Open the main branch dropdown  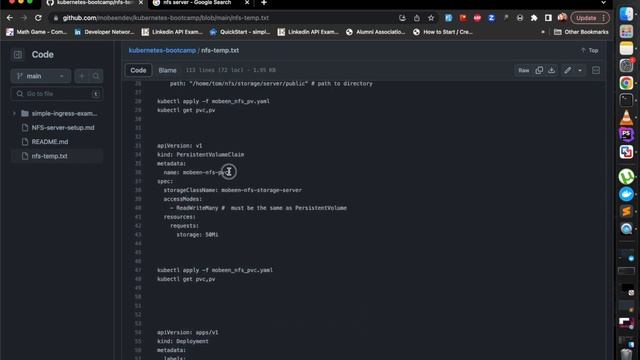click(40, 76)
